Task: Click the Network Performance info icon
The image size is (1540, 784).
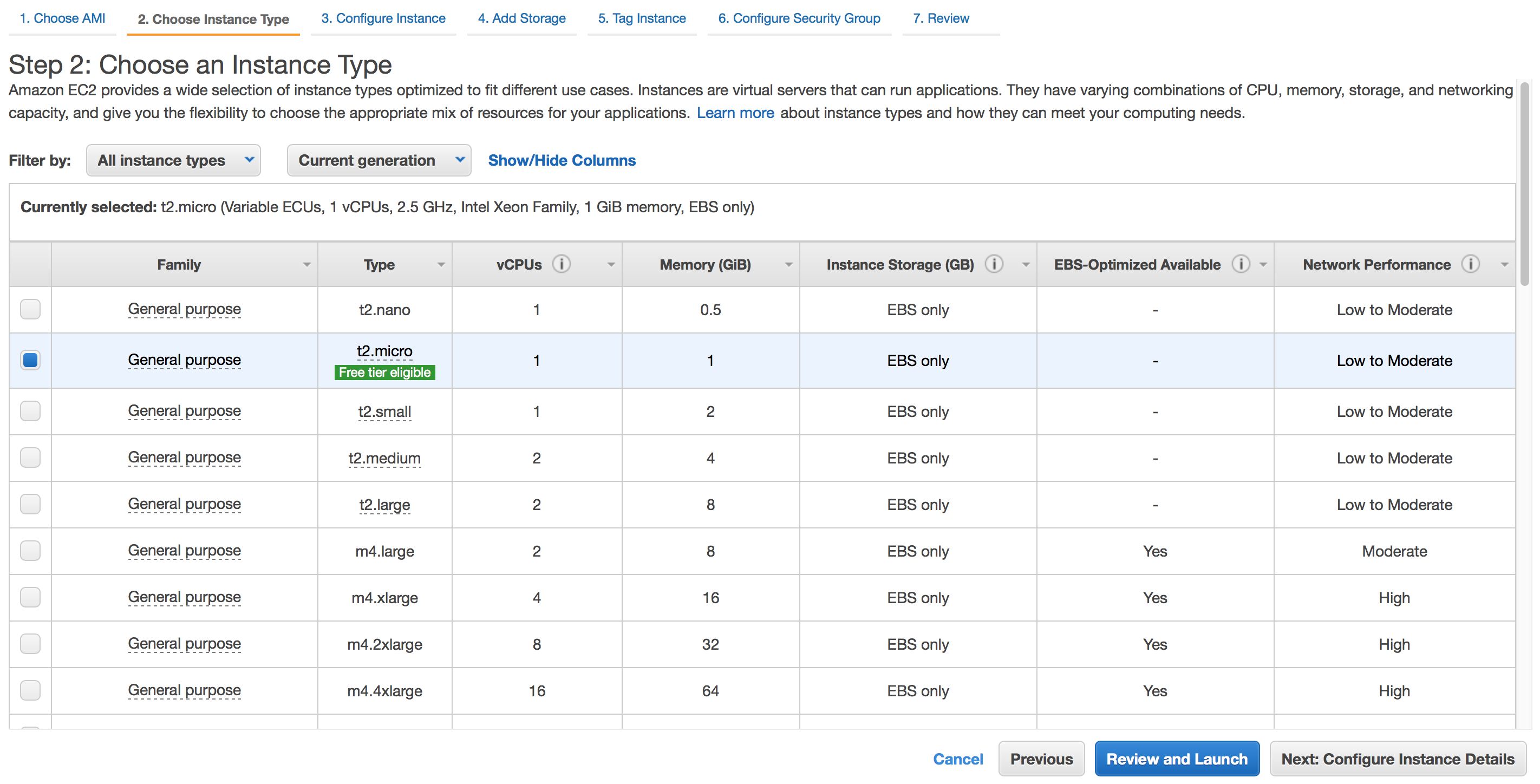Action: [1470, 264]
